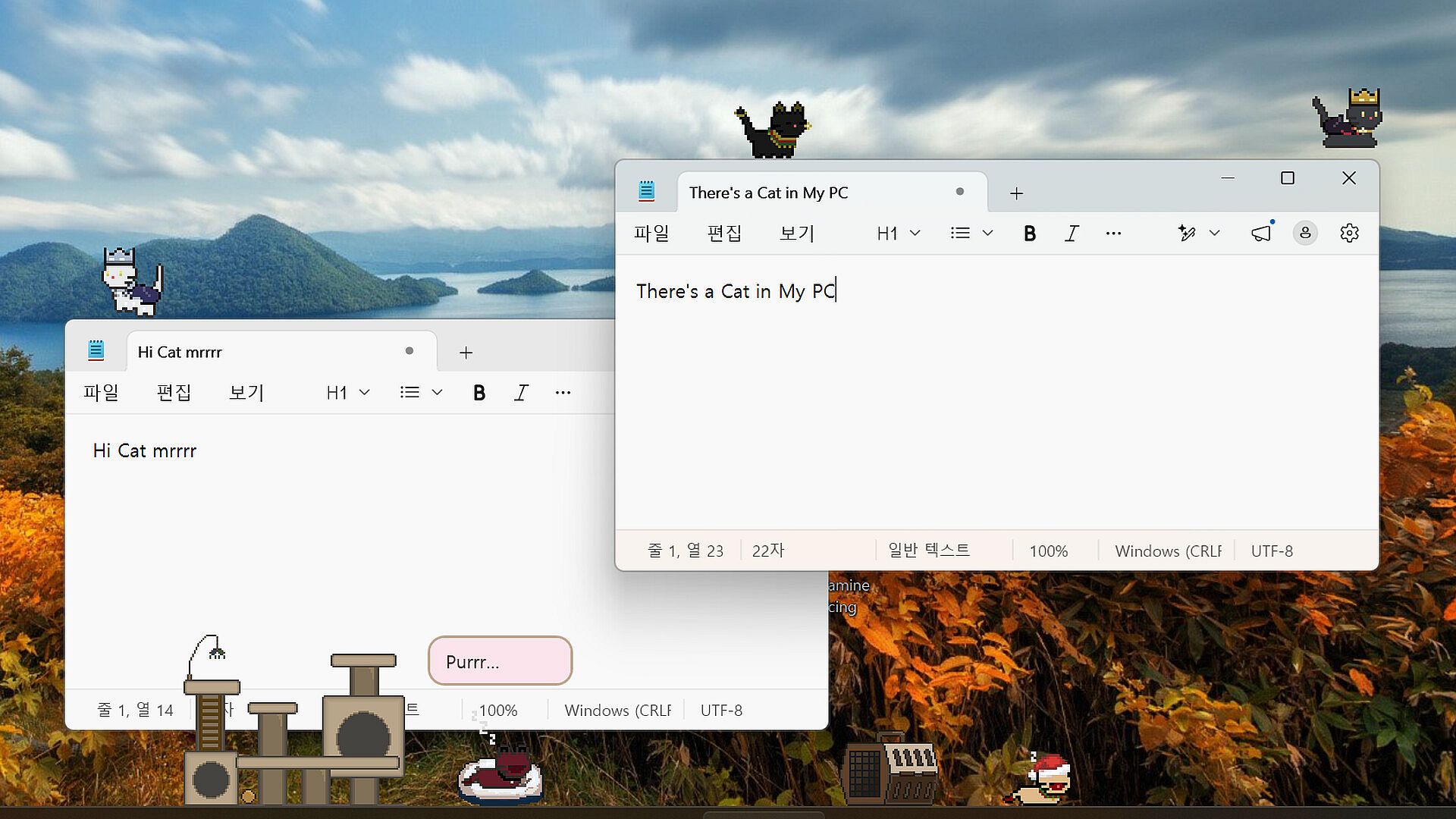Click the bulleted list icon in right Notepad

click(960, 233)
